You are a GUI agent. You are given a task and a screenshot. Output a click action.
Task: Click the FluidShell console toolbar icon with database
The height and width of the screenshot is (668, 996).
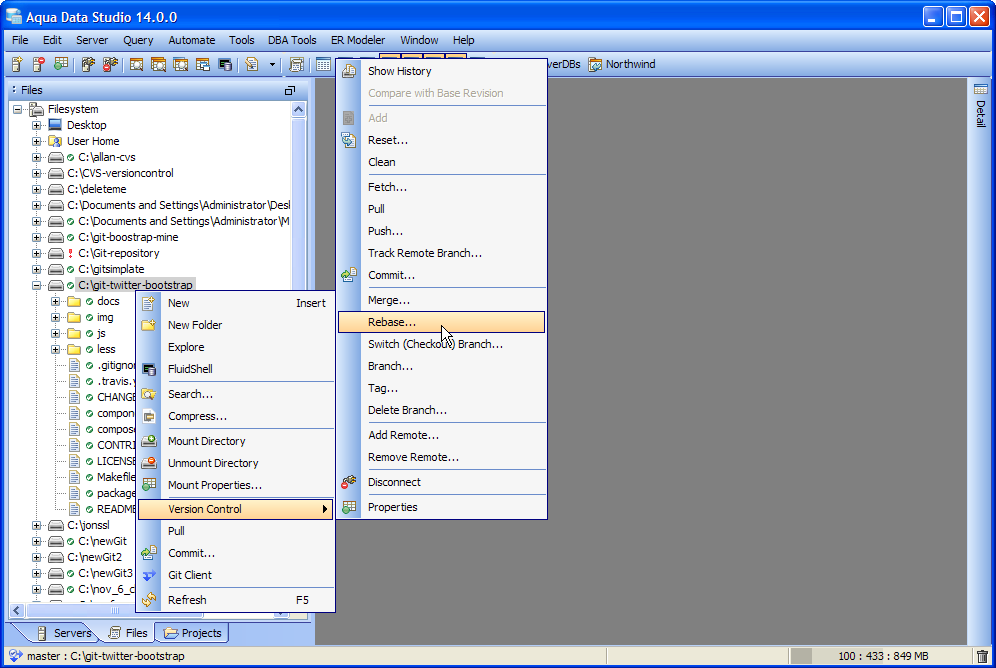225,64
